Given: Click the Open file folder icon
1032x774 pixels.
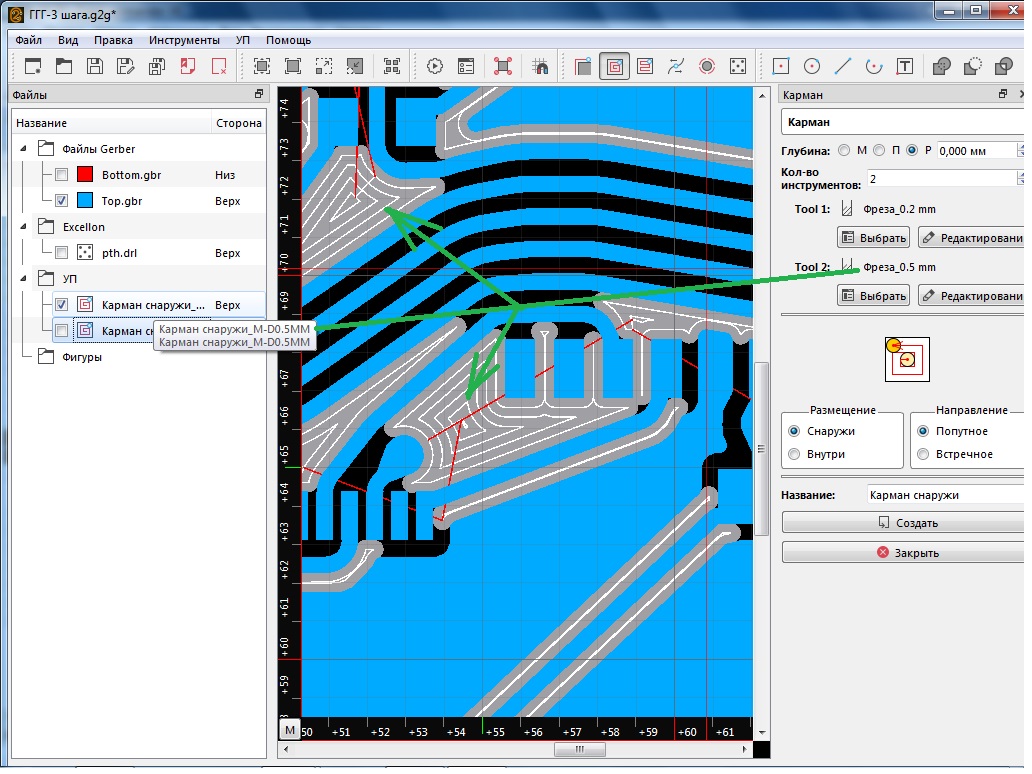Looking at the screenshot, I should [x=64, y=66].
